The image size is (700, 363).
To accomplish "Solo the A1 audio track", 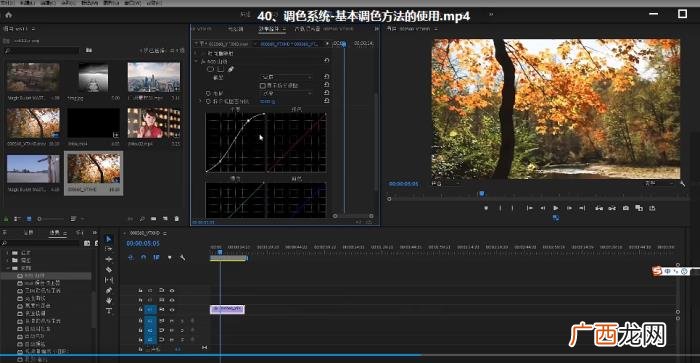I will [182, 321].
